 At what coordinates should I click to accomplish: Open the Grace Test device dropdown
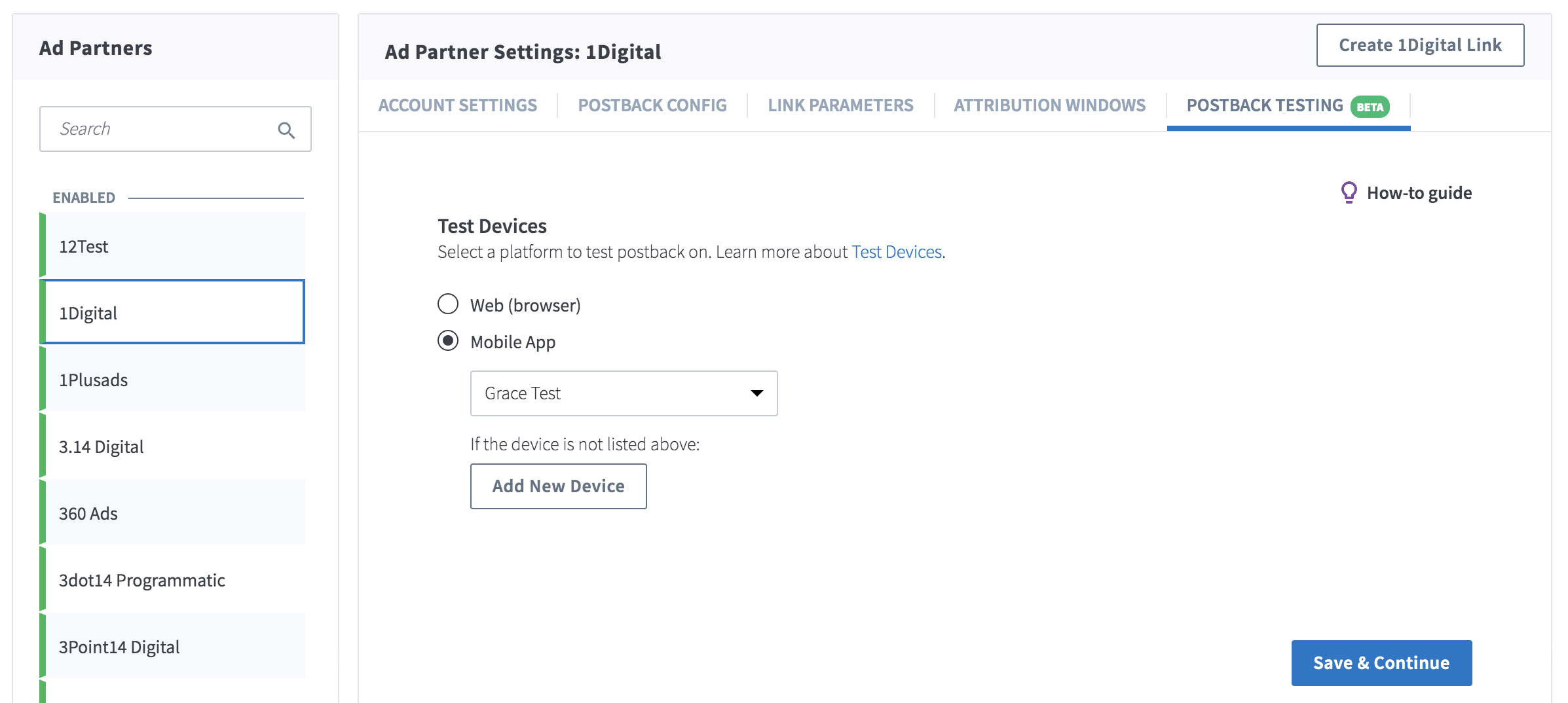[x=624, y=393]
